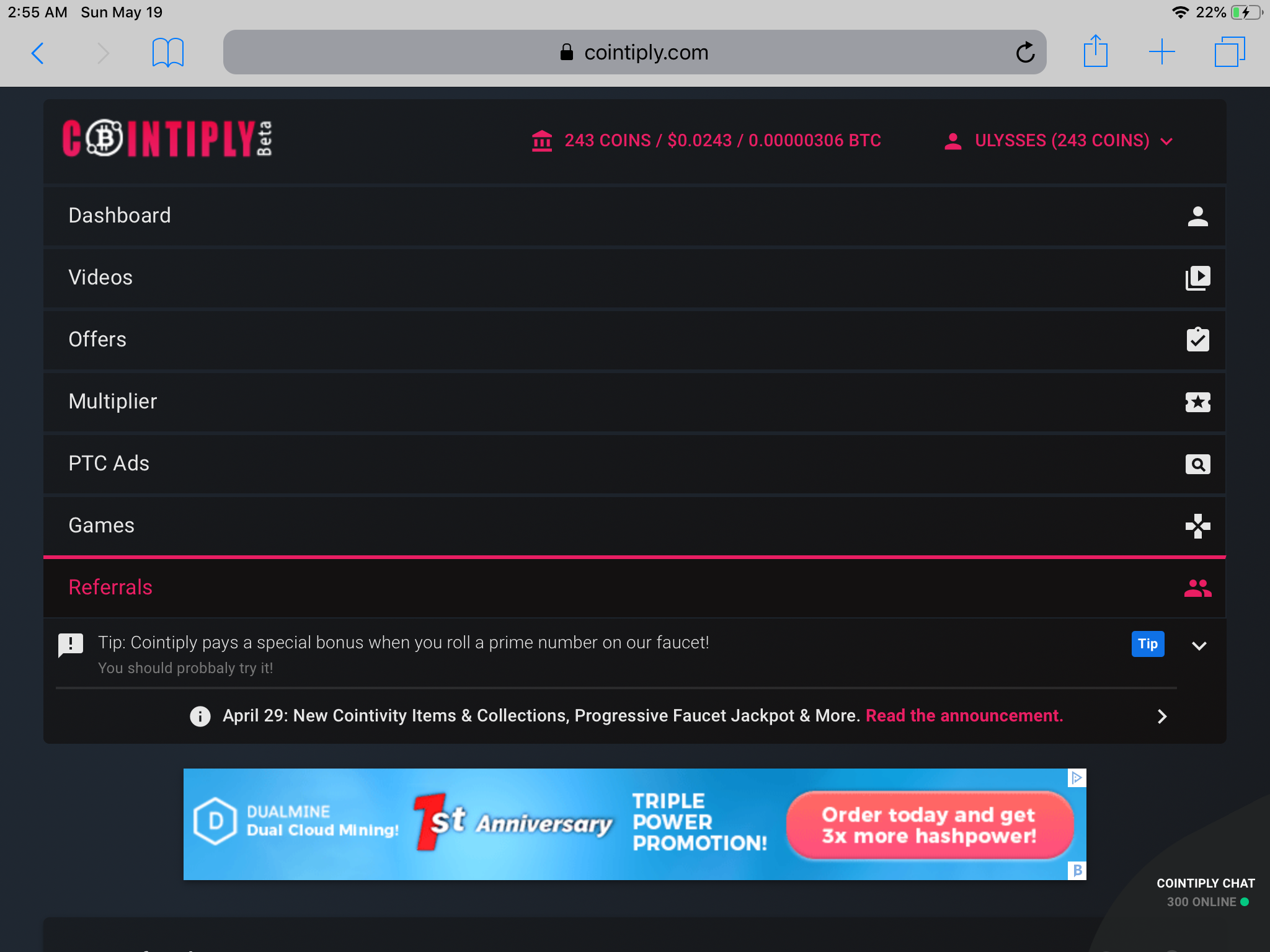Screen dimensions: 1270x952
Task: Click the Wi-Fi icon in status bar
Action: [x=1181, y=12]
